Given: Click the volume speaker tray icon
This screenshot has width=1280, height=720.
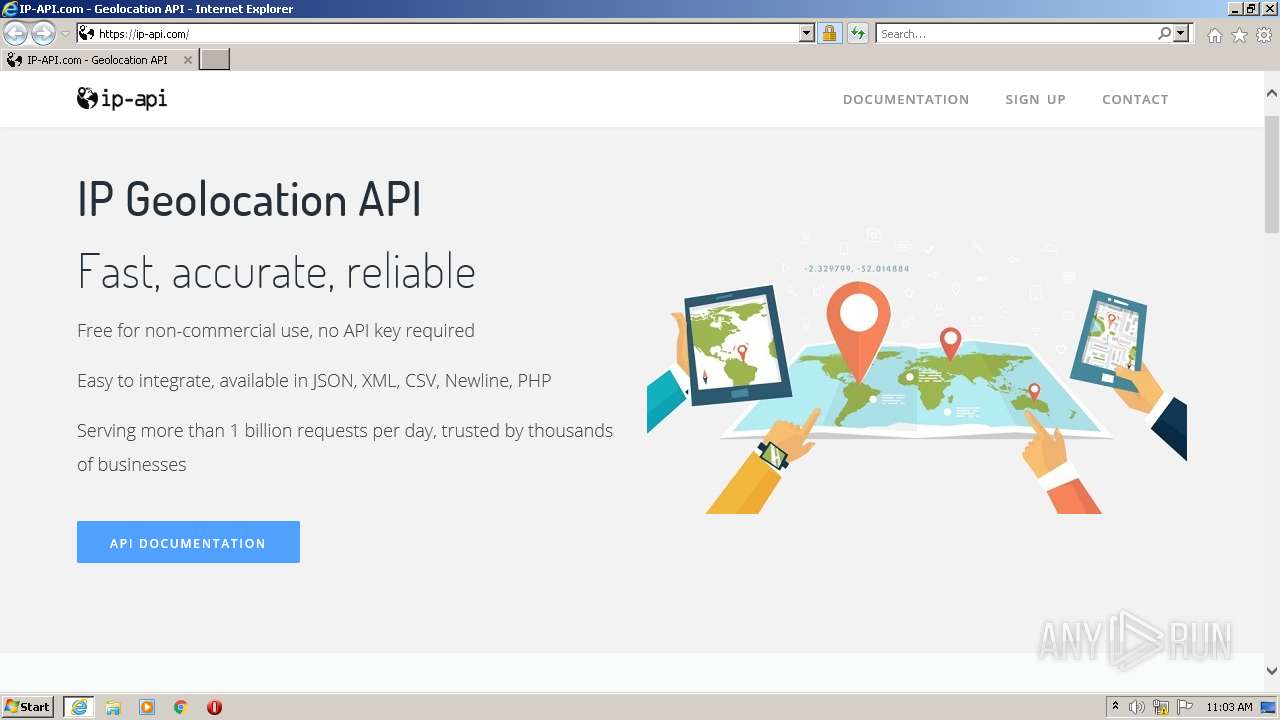Looking at the screenshot, I should [x=1137, y=707].
